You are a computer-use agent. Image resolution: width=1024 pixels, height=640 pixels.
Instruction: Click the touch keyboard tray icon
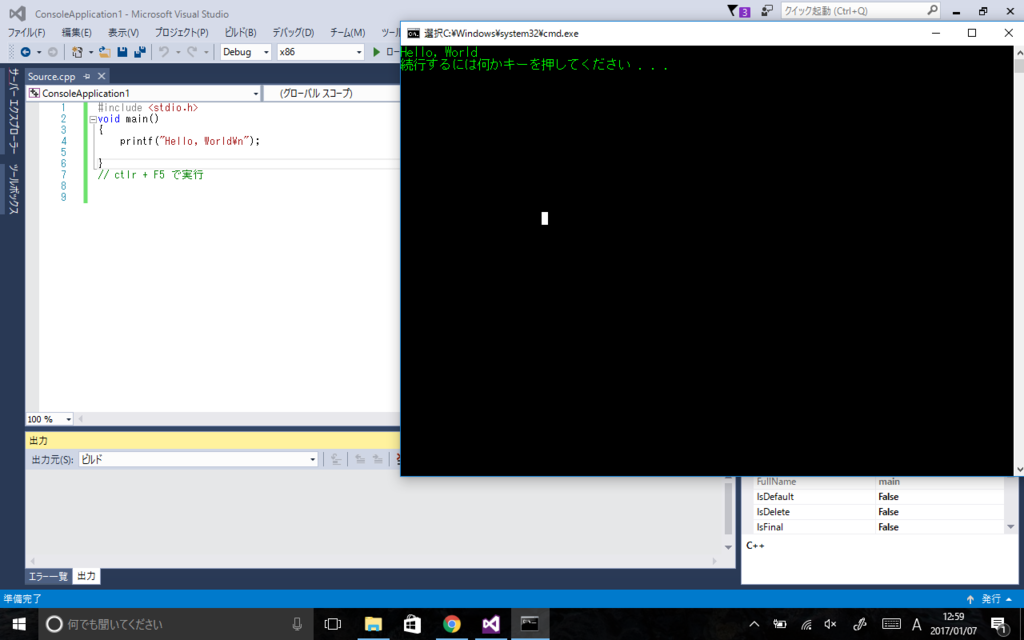pos(891,624)
